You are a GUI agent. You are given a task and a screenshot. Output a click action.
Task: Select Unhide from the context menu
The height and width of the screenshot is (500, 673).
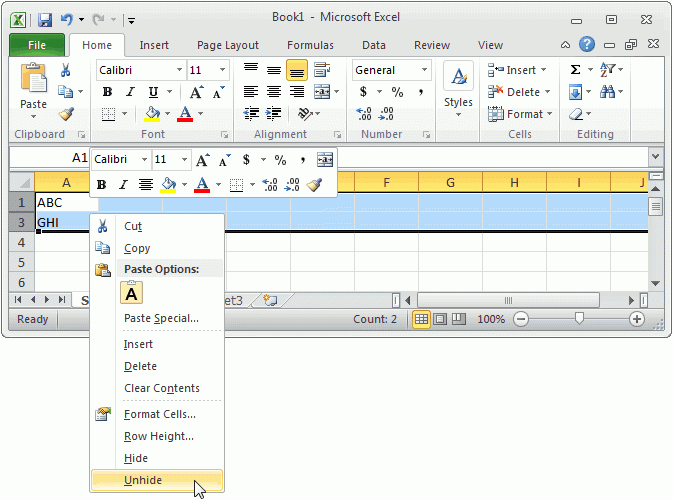[x=143, y=480]
